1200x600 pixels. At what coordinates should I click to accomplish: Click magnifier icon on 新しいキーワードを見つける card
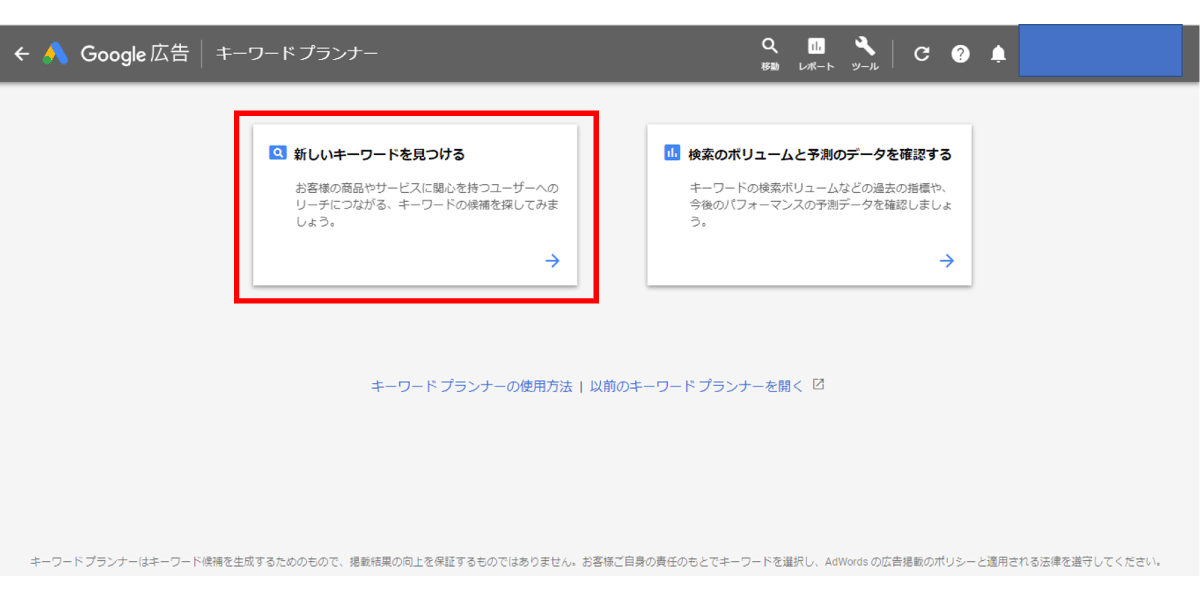pos(278,154)
